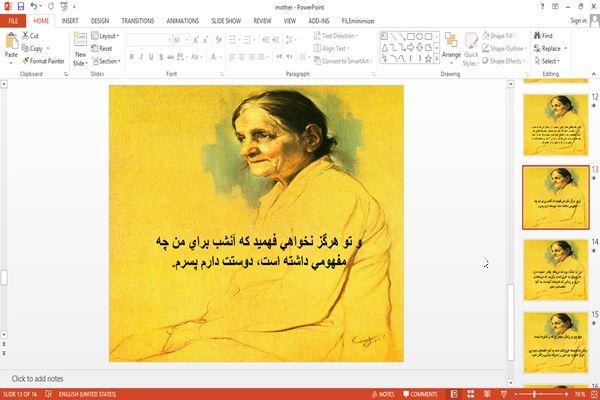This screenshot has height=400, width=600.
Task: Click the spell check status icon
Action: click(49, 394)
